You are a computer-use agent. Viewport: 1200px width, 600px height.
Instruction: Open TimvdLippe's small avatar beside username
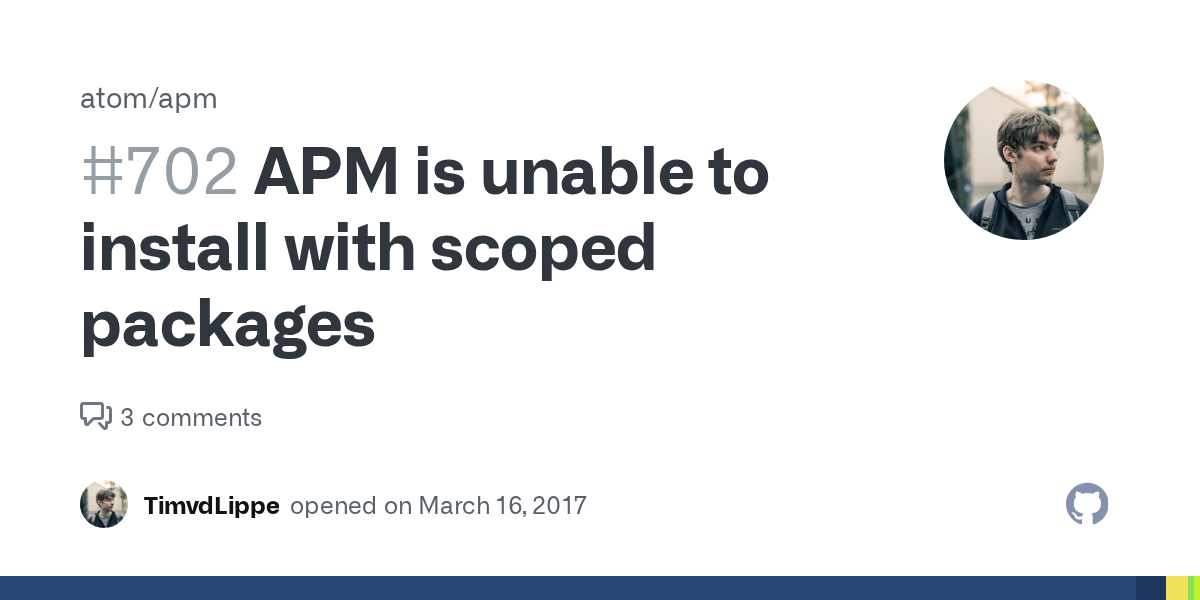[104, 504]
